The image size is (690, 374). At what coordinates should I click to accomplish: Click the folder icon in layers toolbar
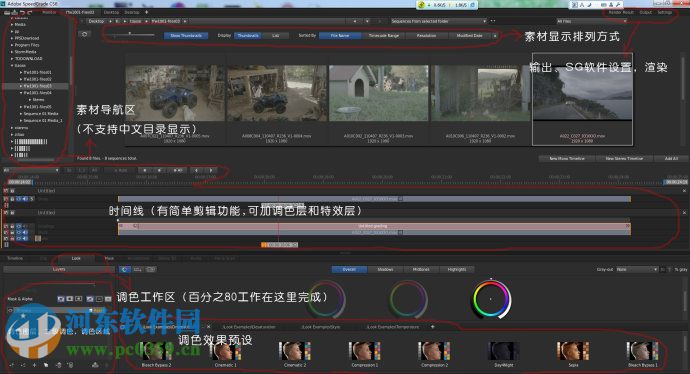tap(46, 365)
